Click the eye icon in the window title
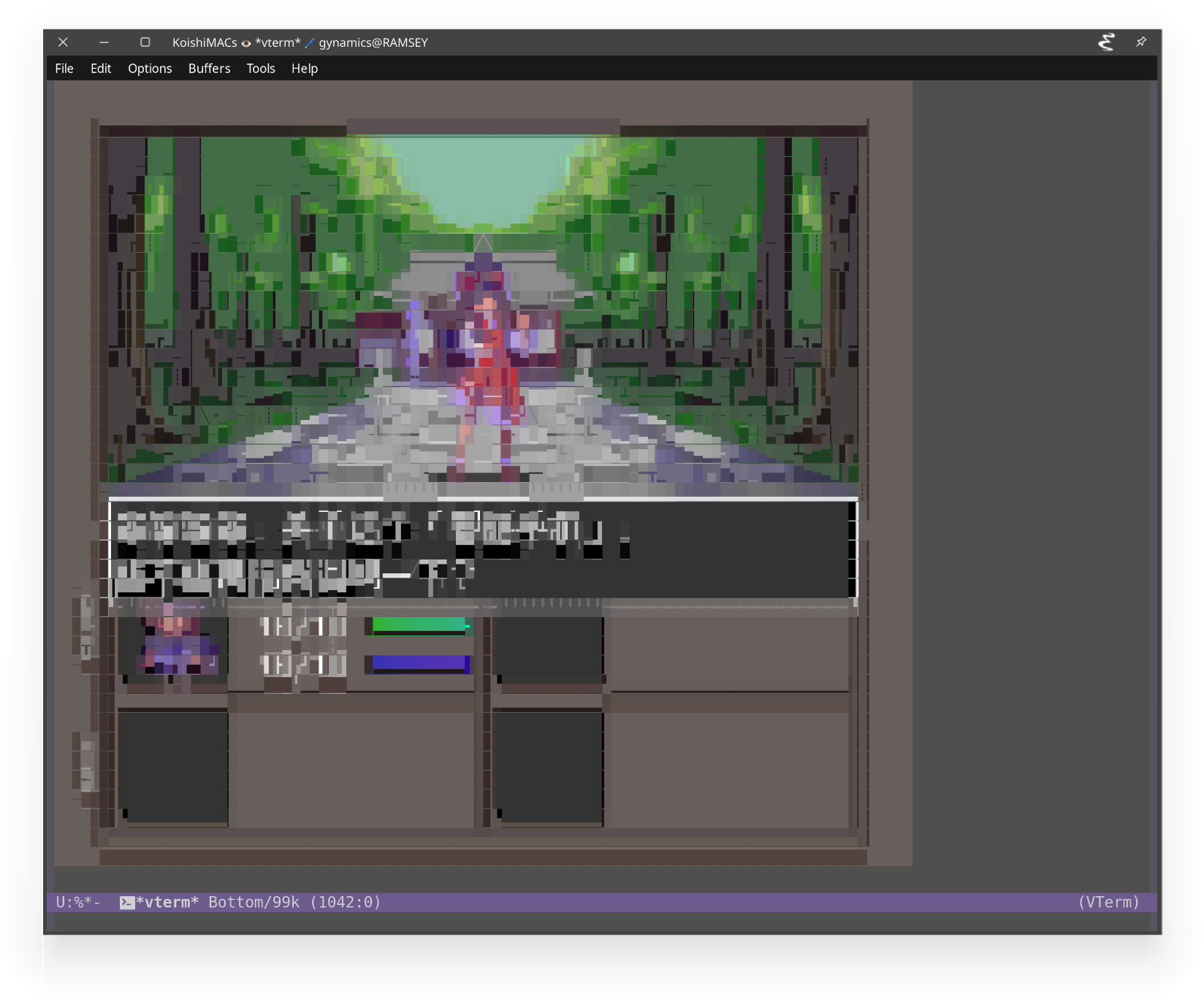This screenshot has height=1005, width=1204. [x=246, y=43]
